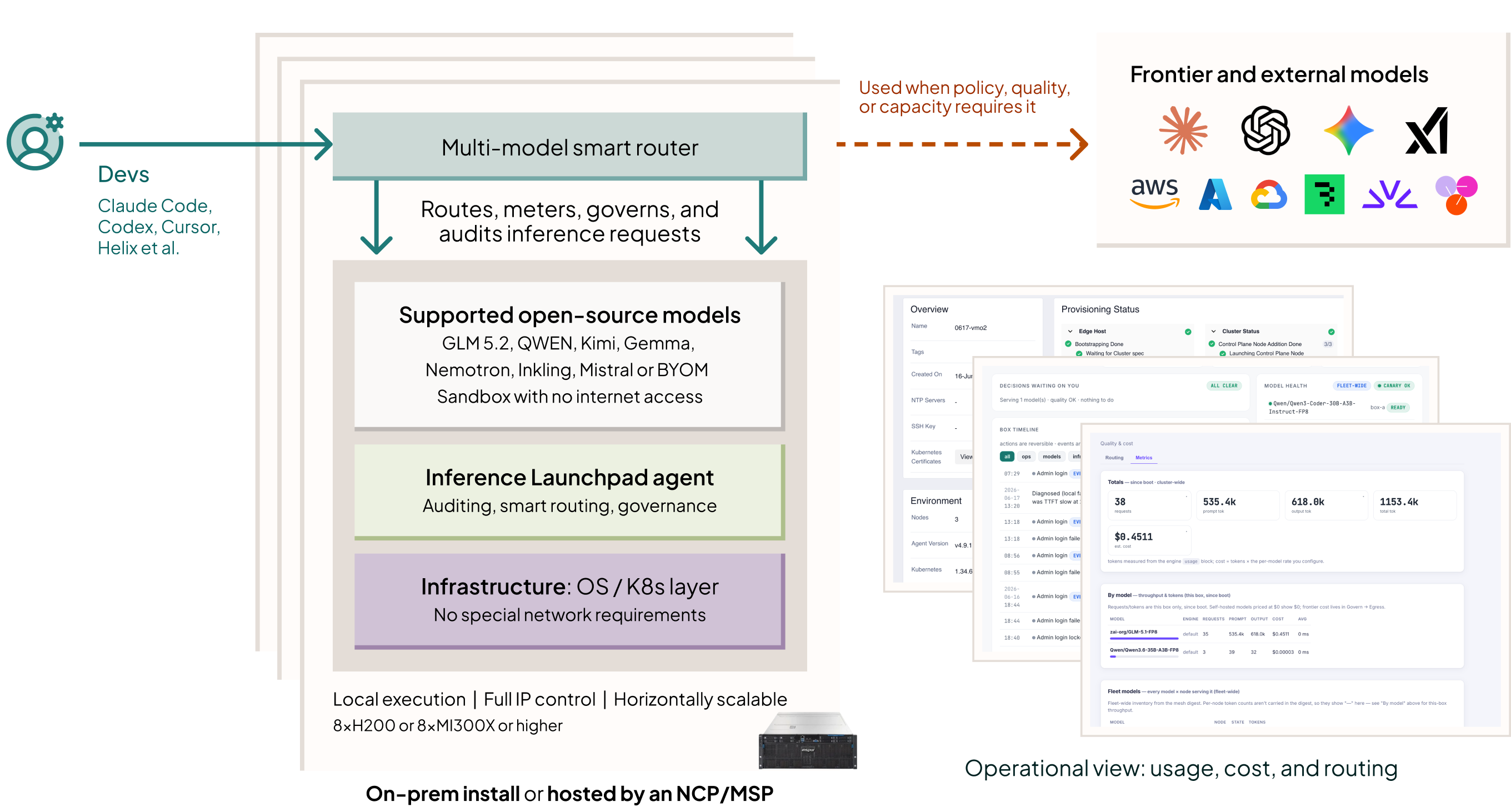Click the '38 requests' stat card
Image resolution: width=1511 pixels, height=812 pixels.
coord(1149,505)
